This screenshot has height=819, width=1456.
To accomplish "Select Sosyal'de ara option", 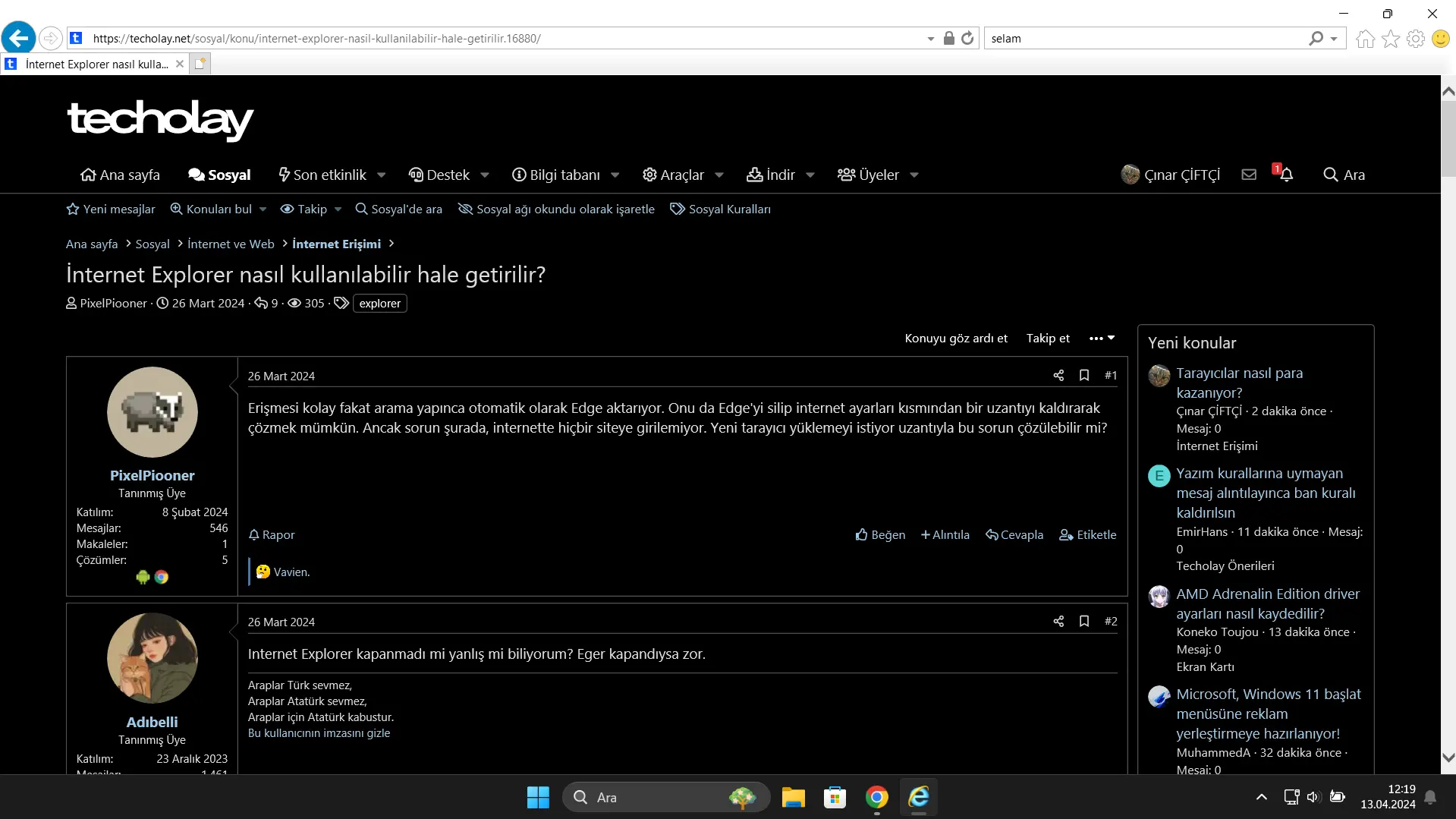I will click(x=398, y=209).
